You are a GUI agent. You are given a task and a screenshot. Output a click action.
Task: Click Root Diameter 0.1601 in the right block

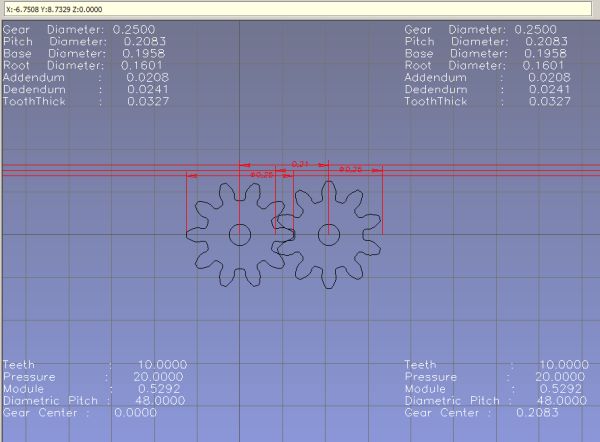coord(484,65)
